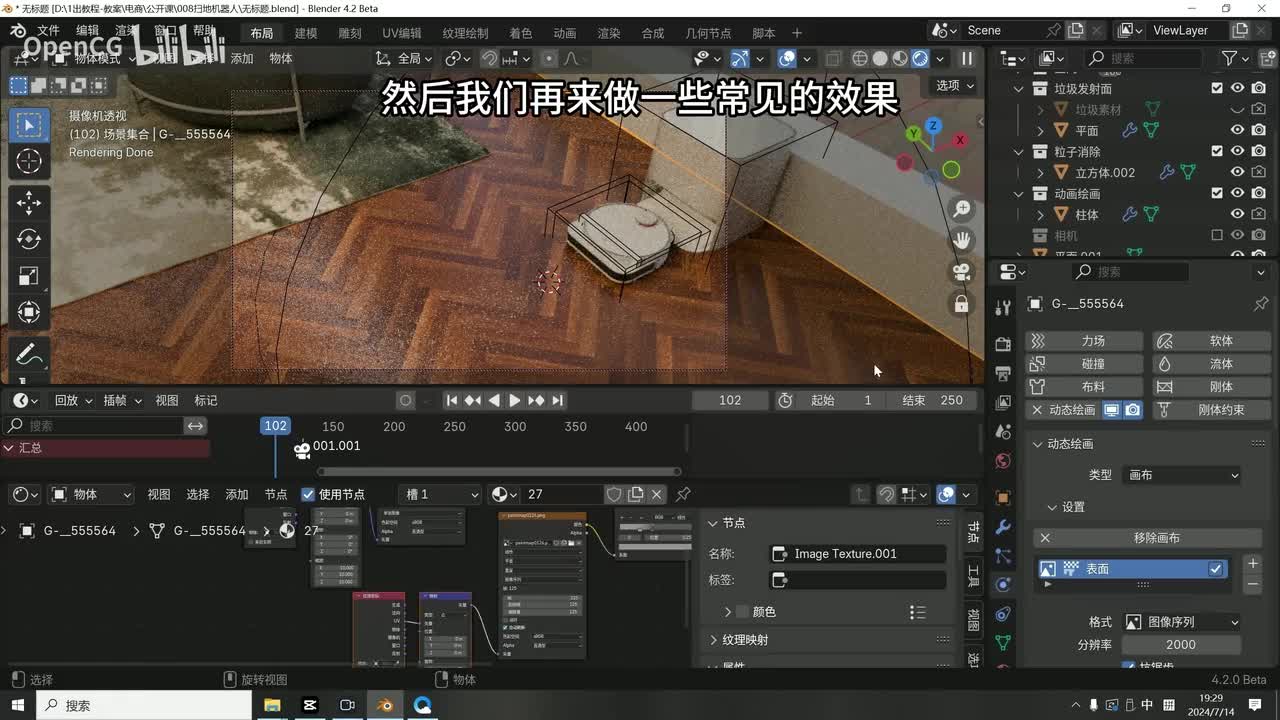Select the box select tool
The width and height of the screenshot is (1280, 720).
click(29, 124)
